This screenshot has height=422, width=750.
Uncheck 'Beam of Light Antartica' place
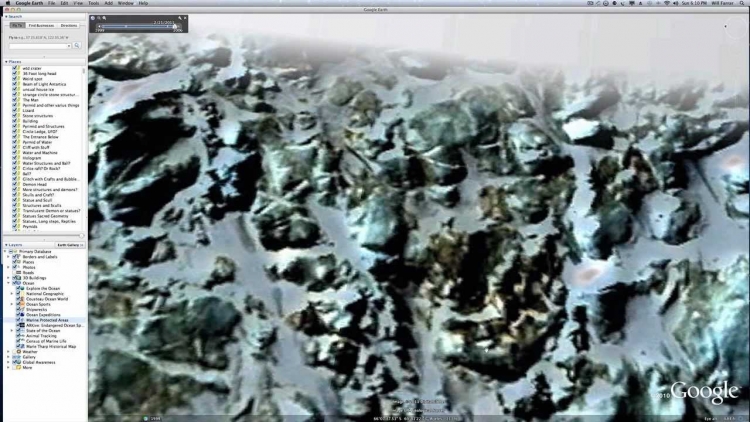point(14,84)
